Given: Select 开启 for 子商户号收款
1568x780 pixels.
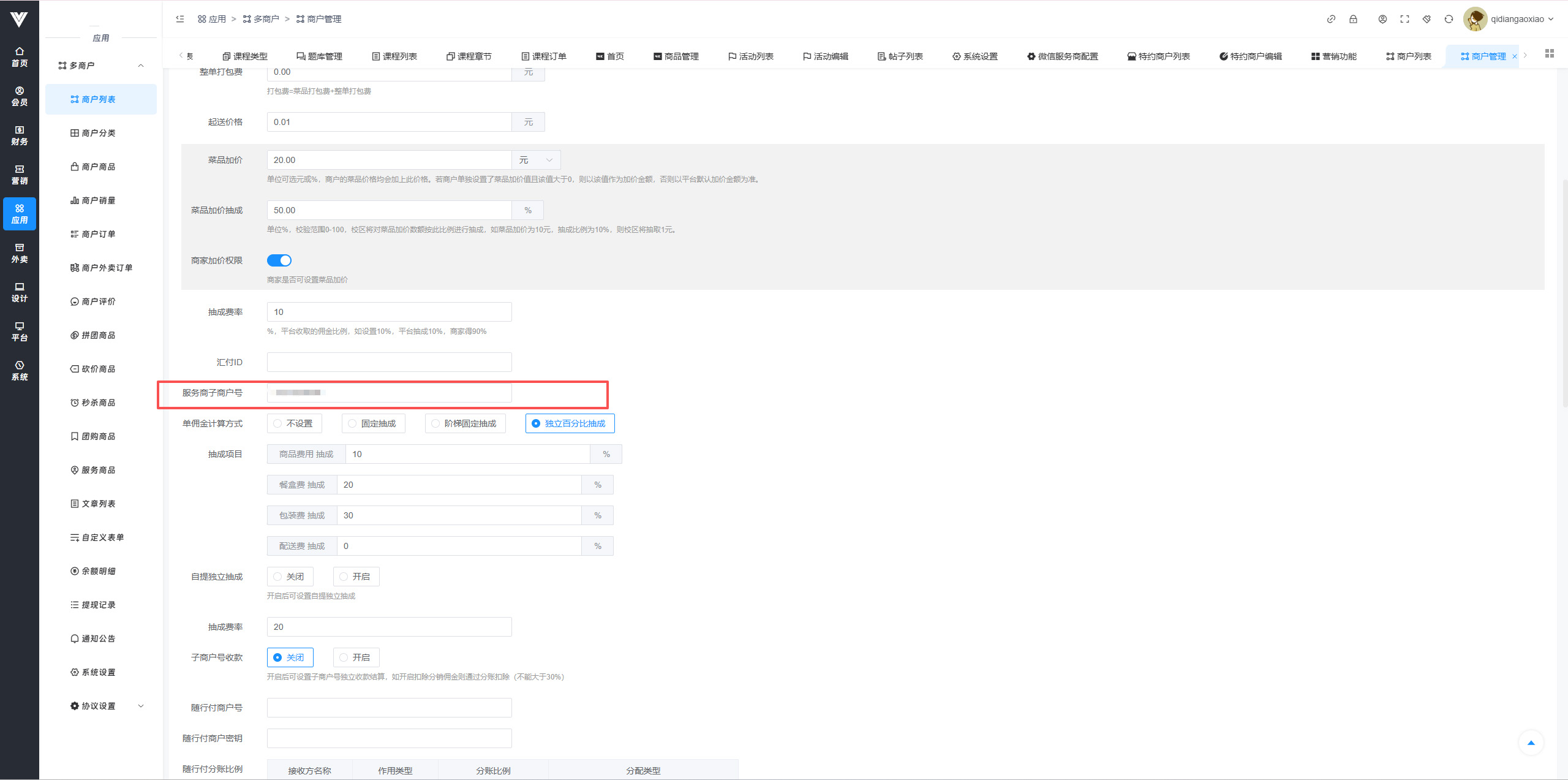Looking at the screenshot, I should click(356, 657).
